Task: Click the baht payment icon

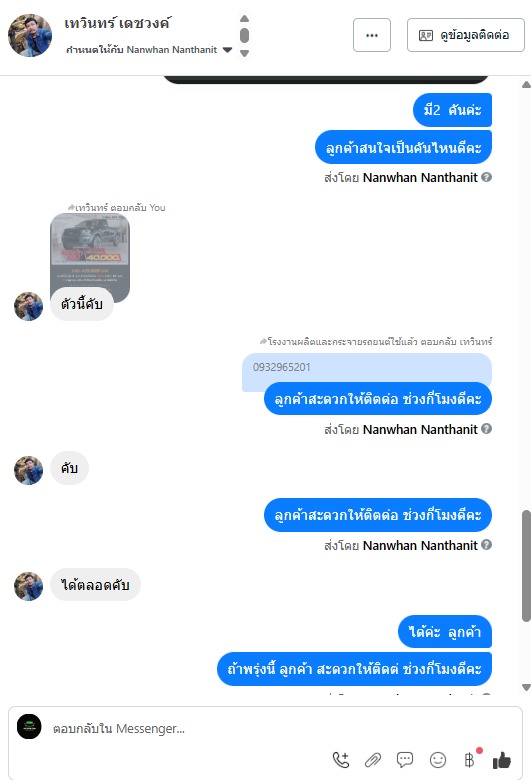Action: pyautogui.click(x=469, y=760)
